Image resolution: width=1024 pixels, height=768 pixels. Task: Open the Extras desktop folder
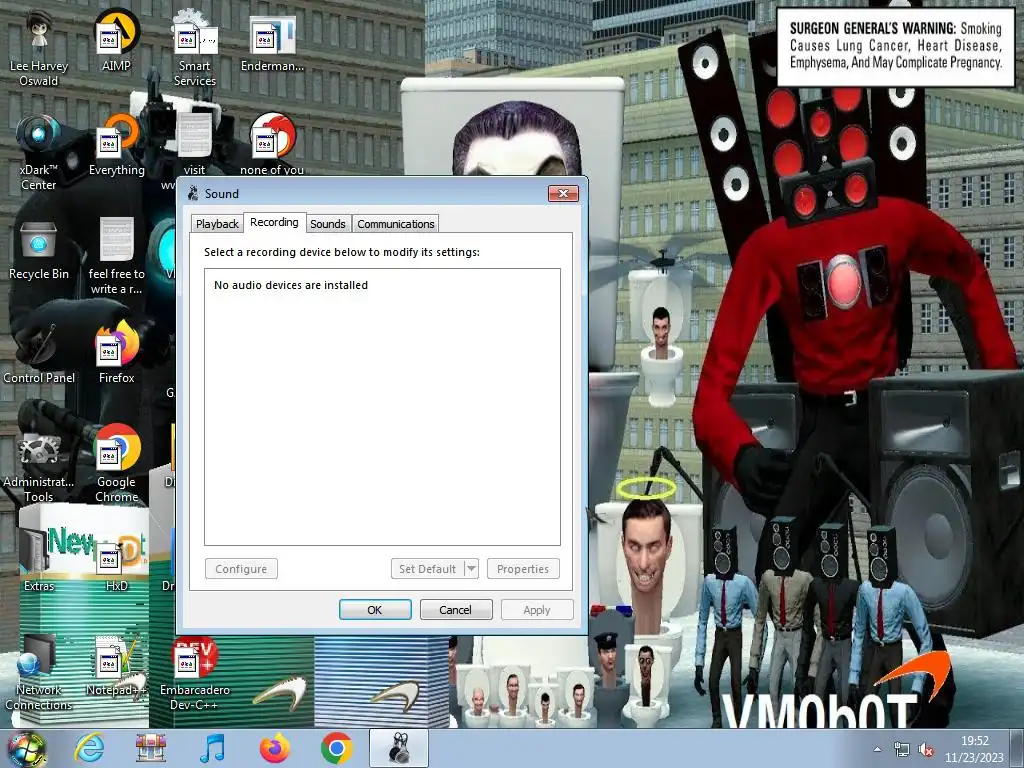[39, 562]
